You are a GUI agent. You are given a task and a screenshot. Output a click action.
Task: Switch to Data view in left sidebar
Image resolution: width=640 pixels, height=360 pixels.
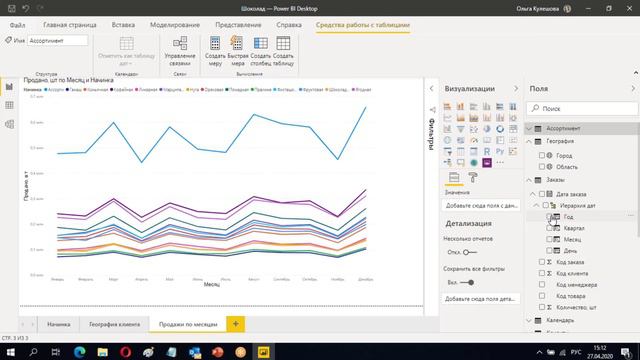9,105
